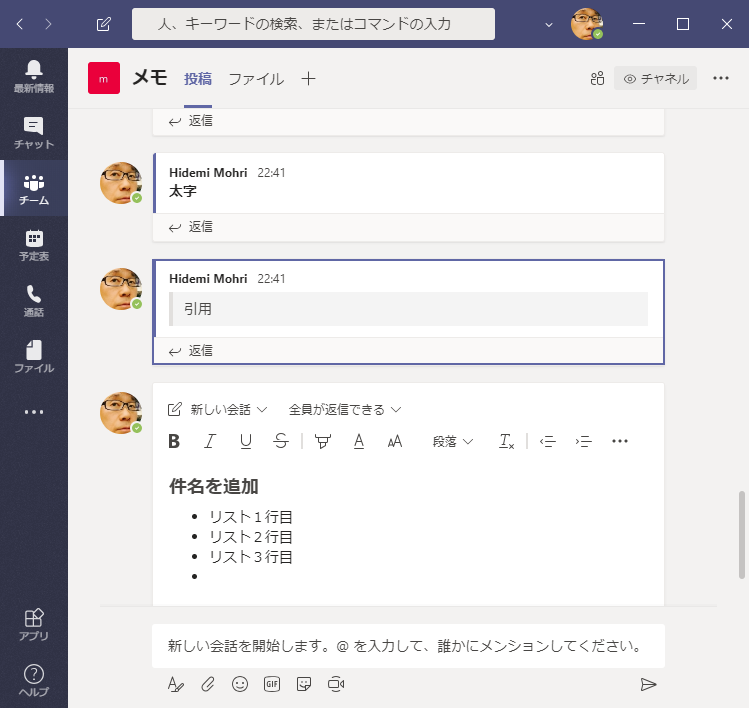Image resolution: width=749 pixels, height=708 pixels.
Task: Expand the 全員が返信できる dropdown
Action: coord(344,409)
